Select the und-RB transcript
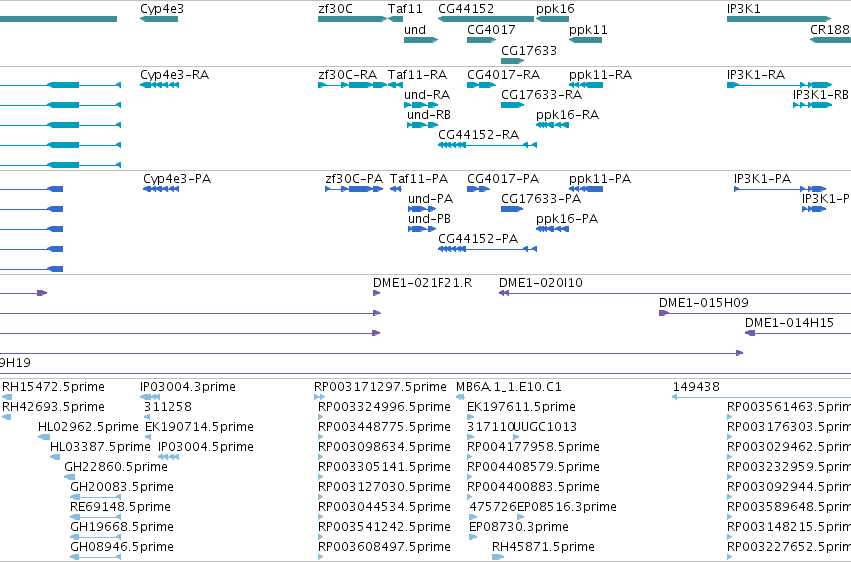851x562 pixels. click(x=423, y=125)
